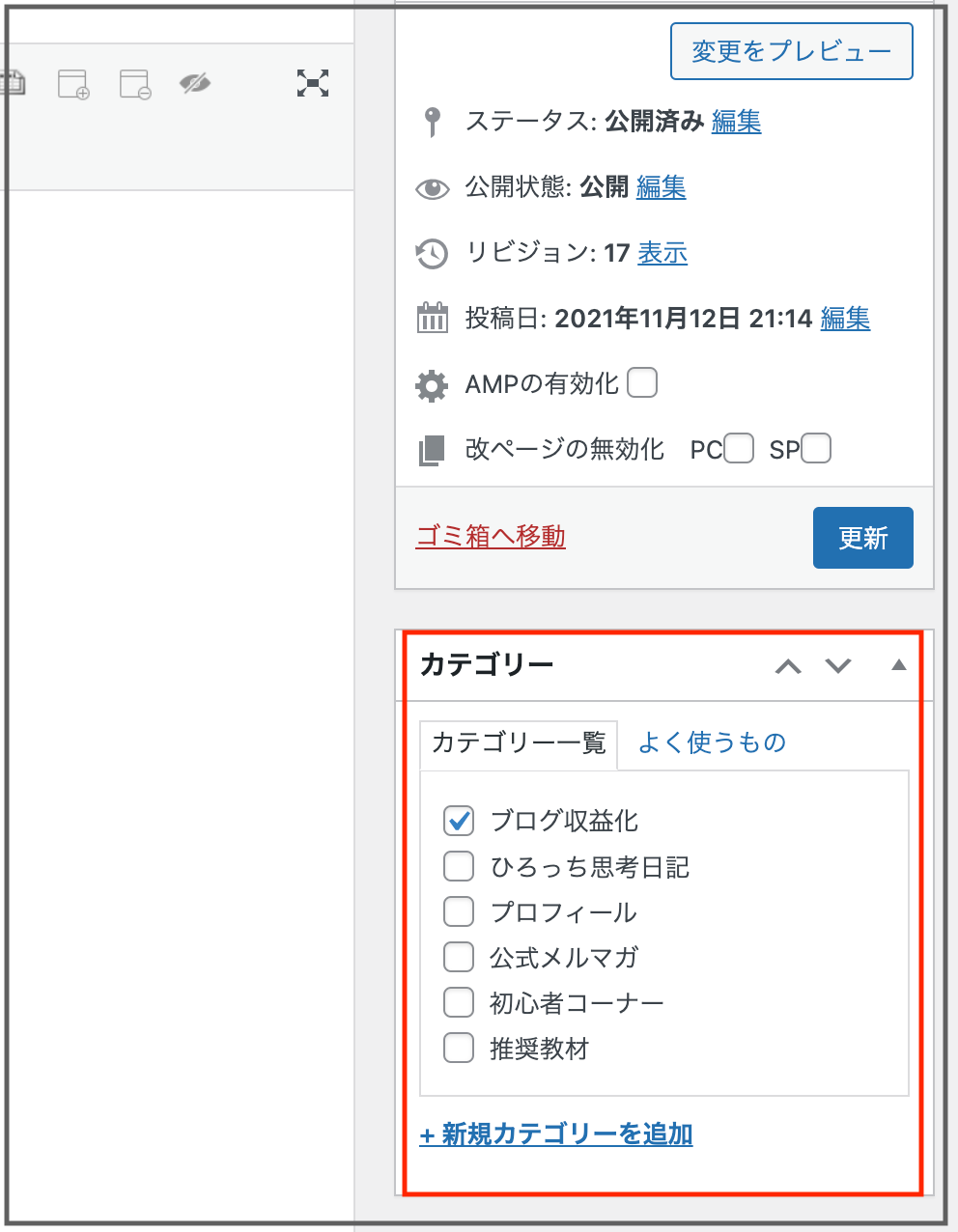Move カテゴリー panel down with chevron
The height and width of the screenshot is (1232, 958).
click(x=838, y=666)
